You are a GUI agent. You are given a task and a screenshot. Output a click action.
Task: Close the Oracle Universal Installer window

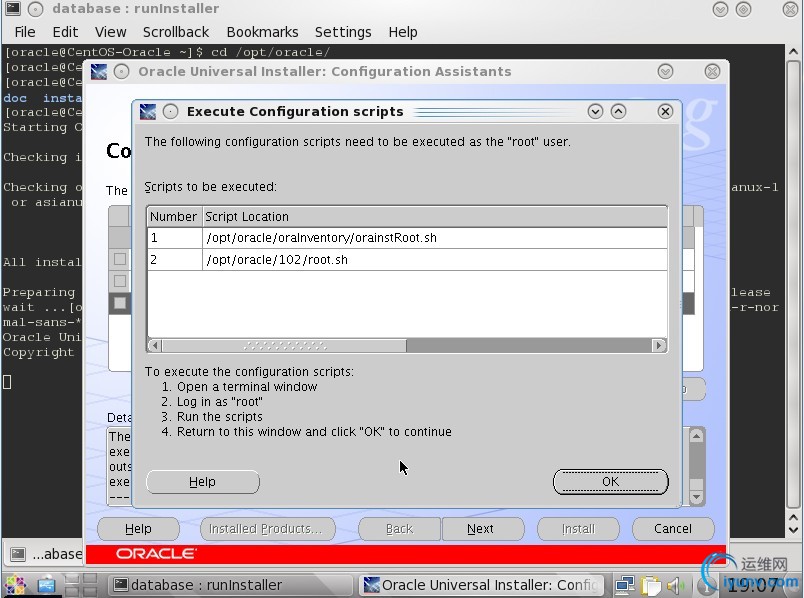(712, 71)
